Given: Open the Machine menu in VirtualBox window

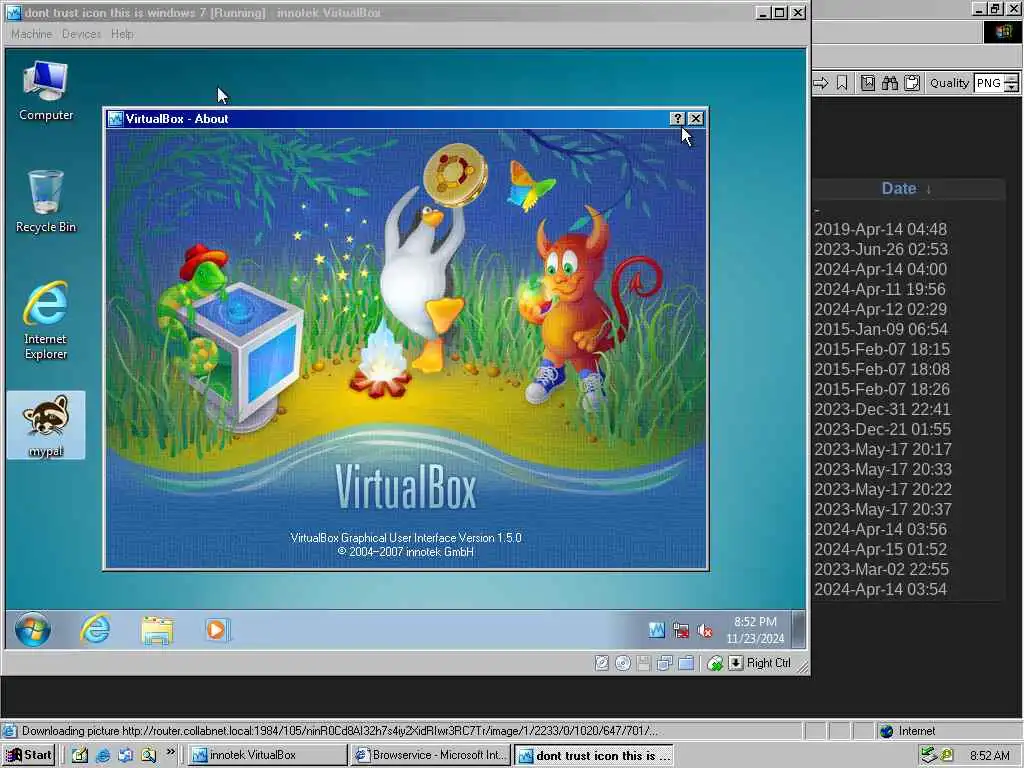Looking at the screenshot, I should click(31, 34).
